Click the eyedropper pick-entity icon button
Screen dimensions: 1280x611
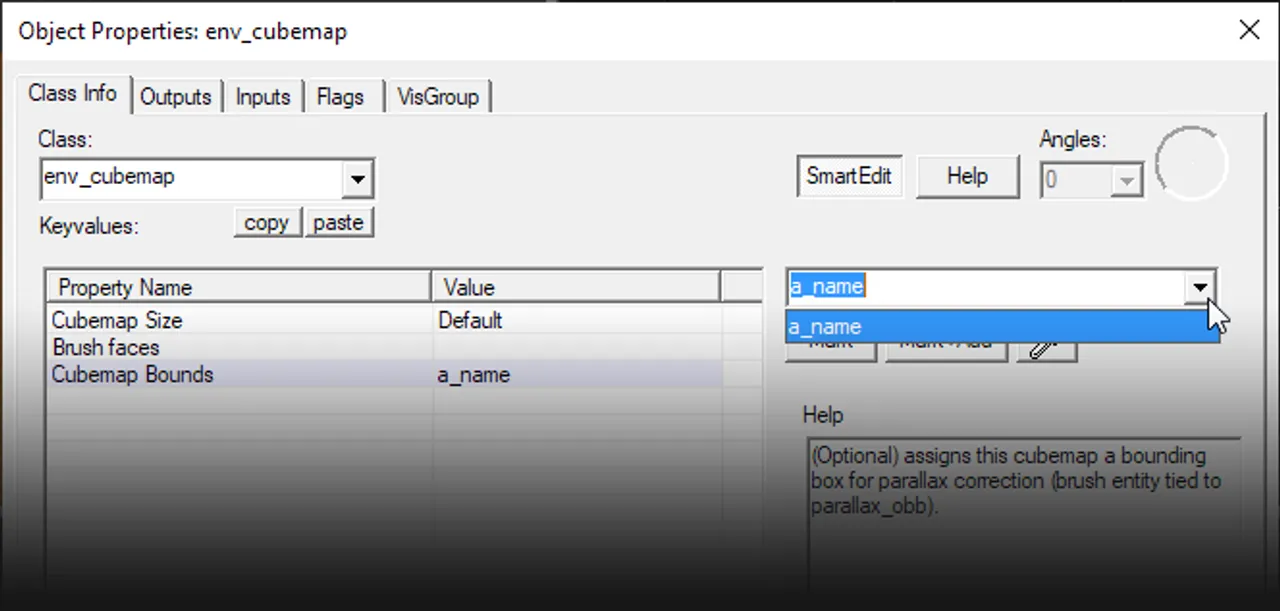click(x=1046, y=349)
